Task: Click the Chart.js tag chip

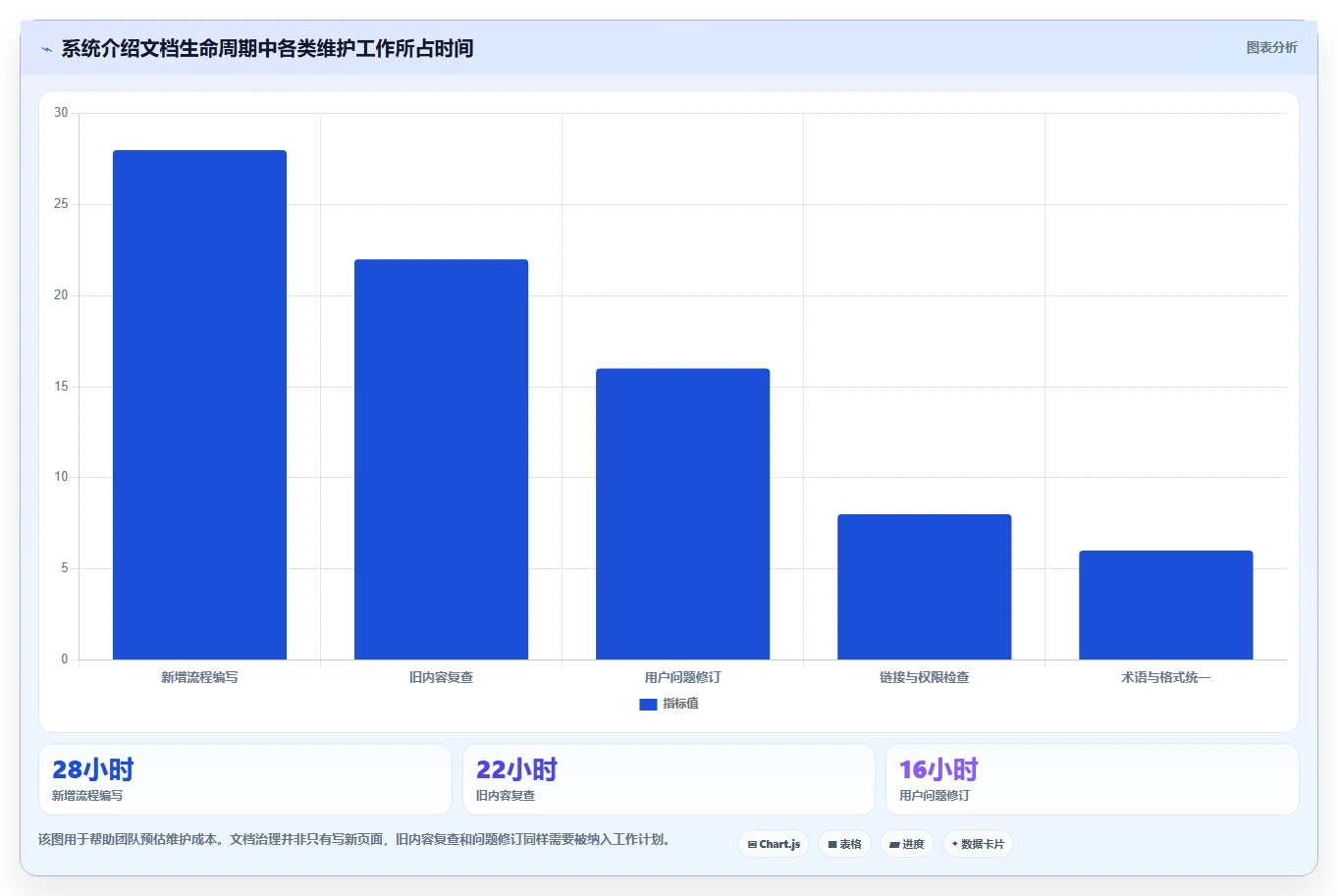Action: (x=774, y=844)
